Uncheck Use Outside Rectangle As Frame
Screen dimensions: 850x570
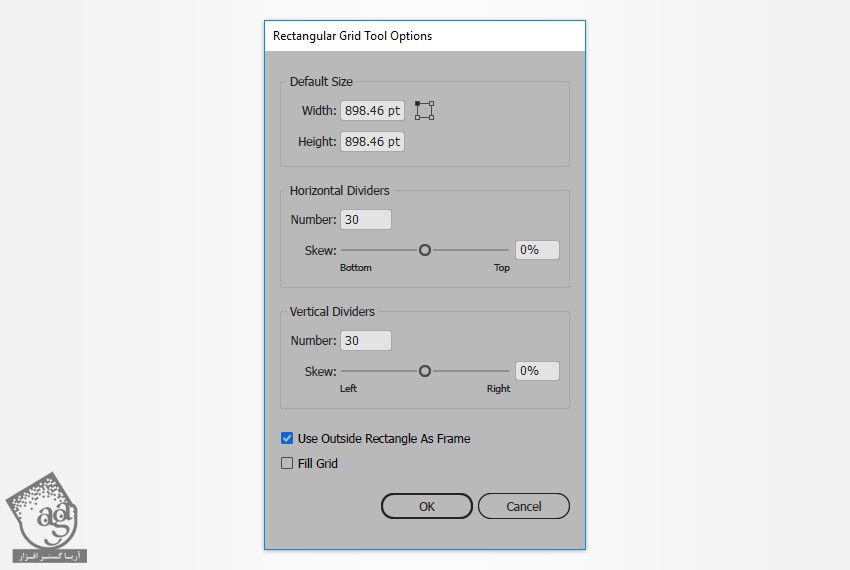point(287,438)
